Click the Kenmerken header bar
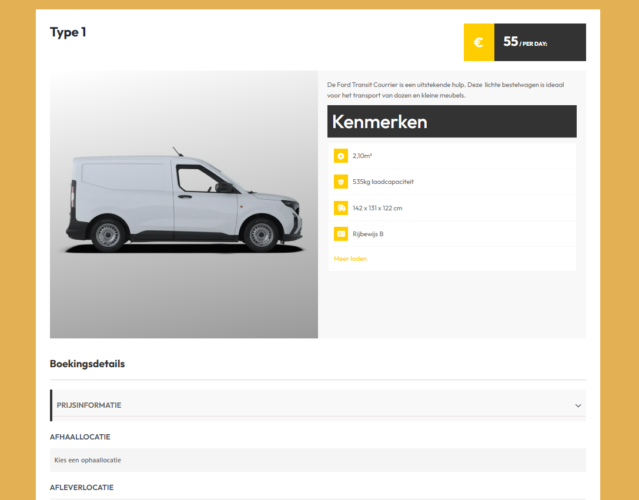Screen dimensions: 639x500 (x=451, y=122)
